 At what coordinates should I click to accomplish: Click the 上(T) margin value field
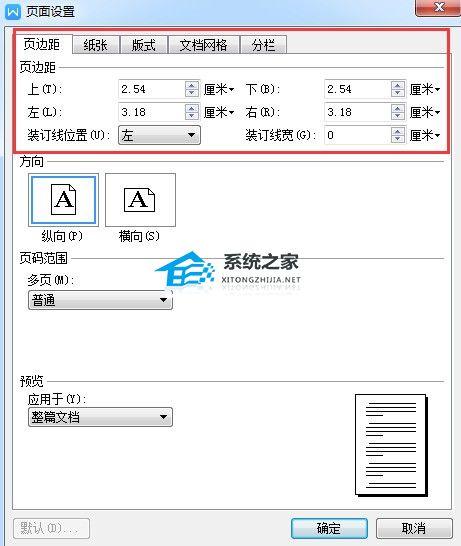(x=152, y=89)
